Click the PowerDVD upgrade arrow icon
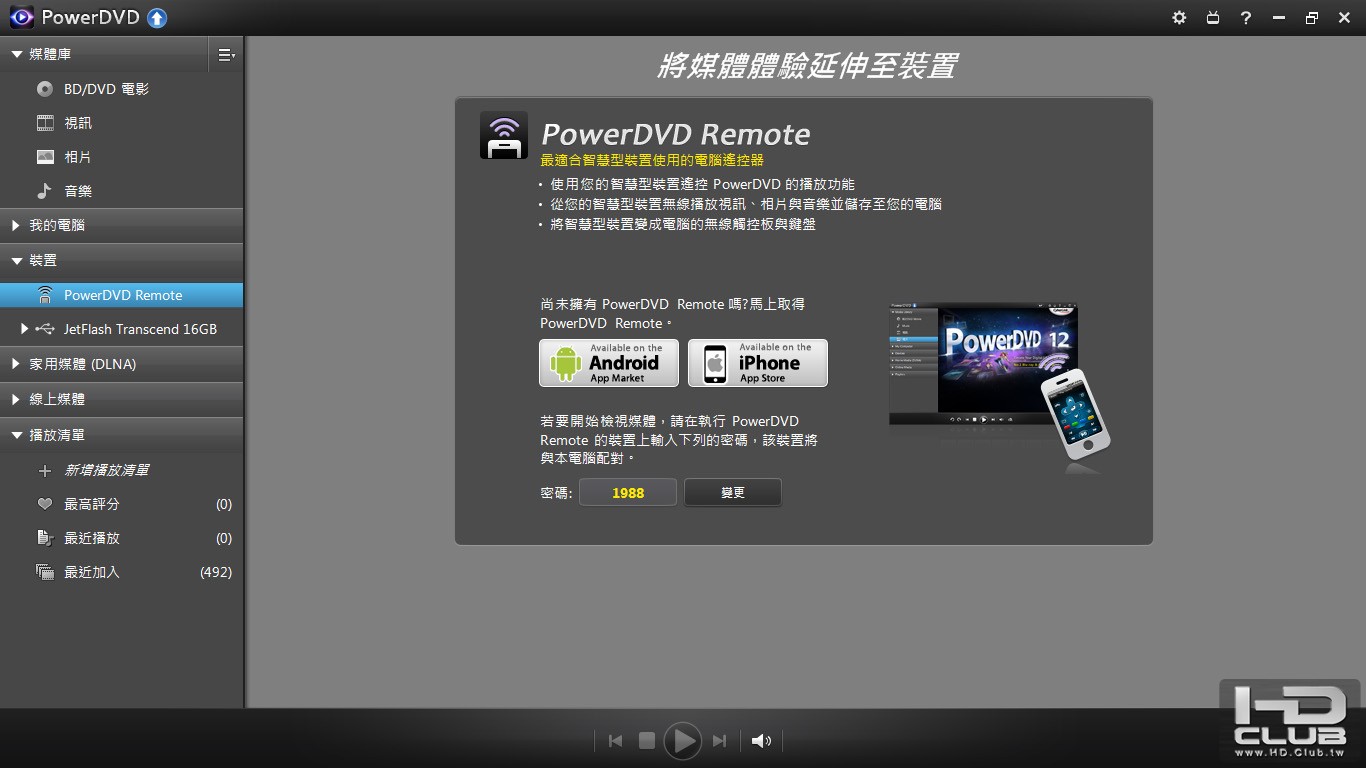The image size is (1366, 768). point(157,17)
